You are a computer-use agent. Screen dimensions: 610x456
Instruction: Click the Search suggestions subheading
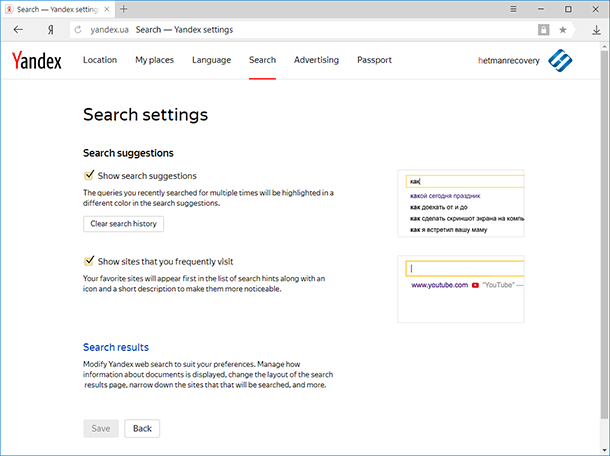pos(128,153)
